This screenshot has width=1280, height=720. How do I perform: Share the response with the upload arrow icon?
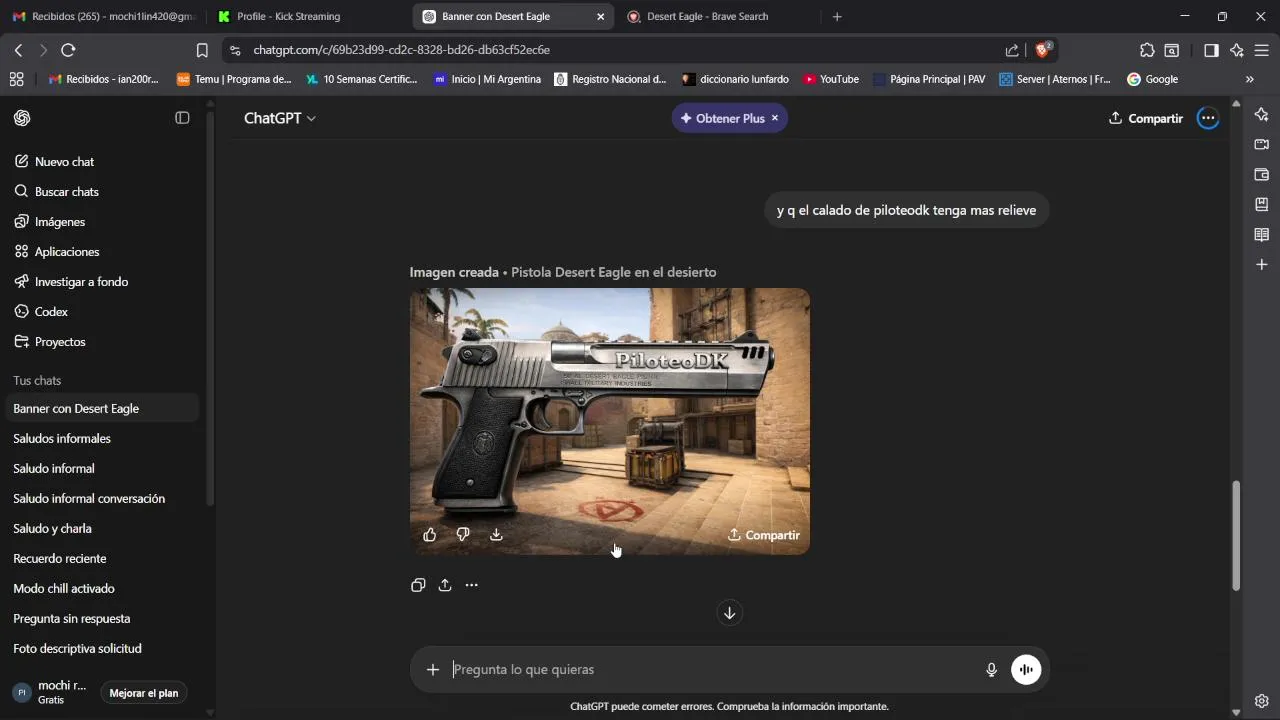[x=445, y=585]
